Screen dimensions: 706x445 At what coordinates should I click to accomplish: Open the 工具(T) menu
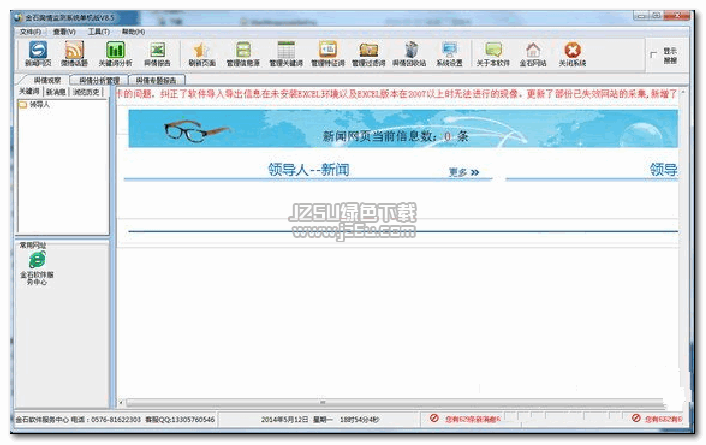point(99,32)
